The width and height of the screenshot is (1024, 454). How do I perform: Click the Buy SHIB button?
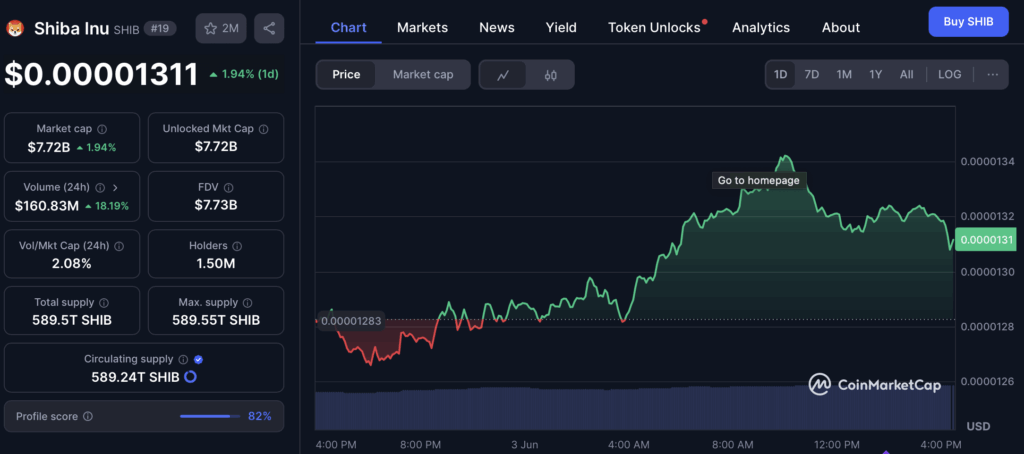[968, 22]
